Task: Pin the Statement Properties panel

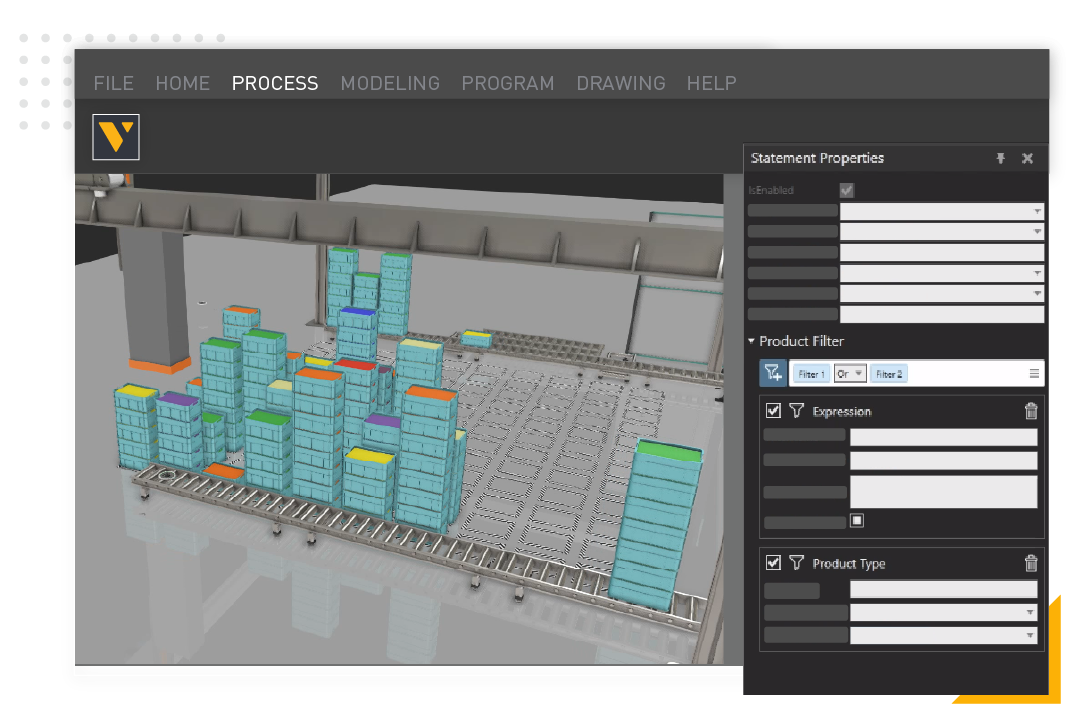Action: coord(1000,159)
